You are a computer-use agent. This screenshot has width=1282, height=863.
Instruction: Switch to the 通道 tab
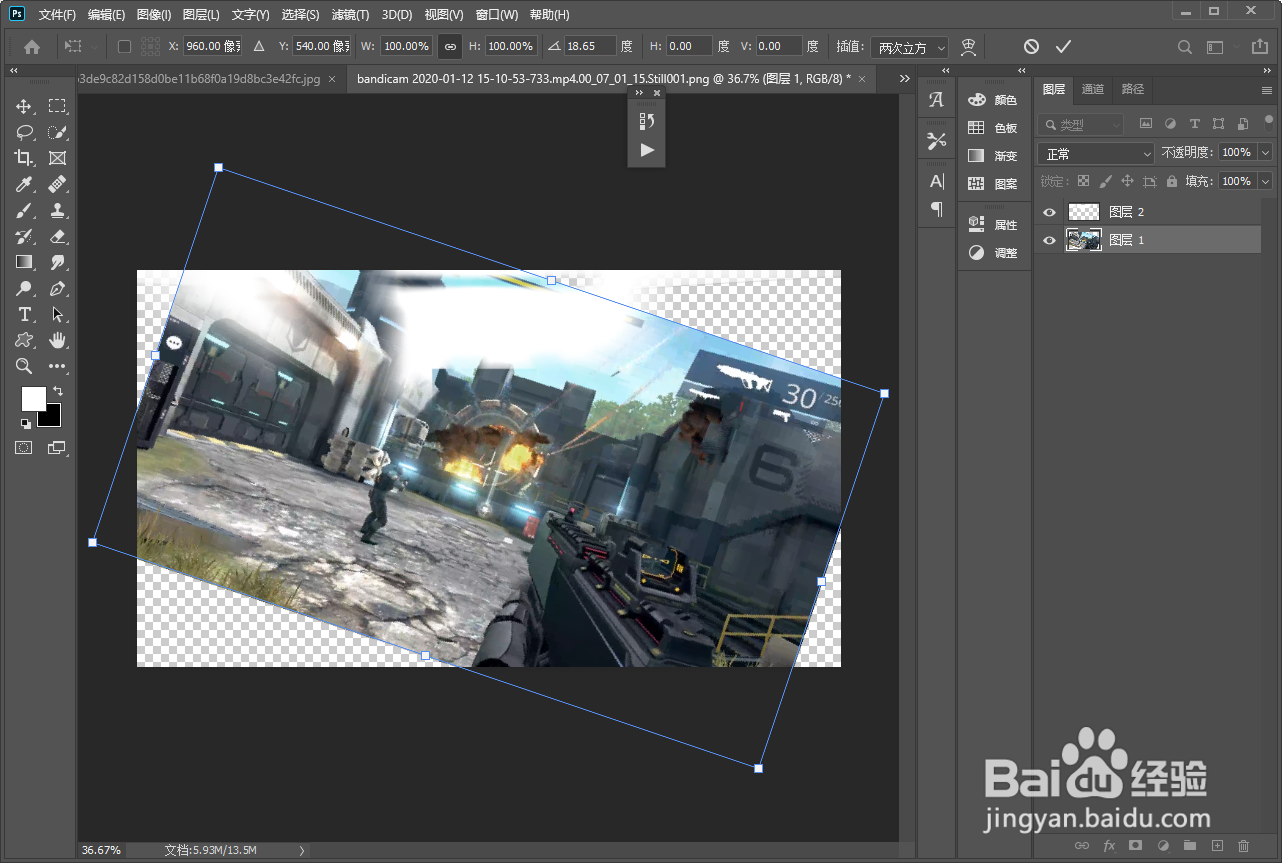(x=1093, y=89)
